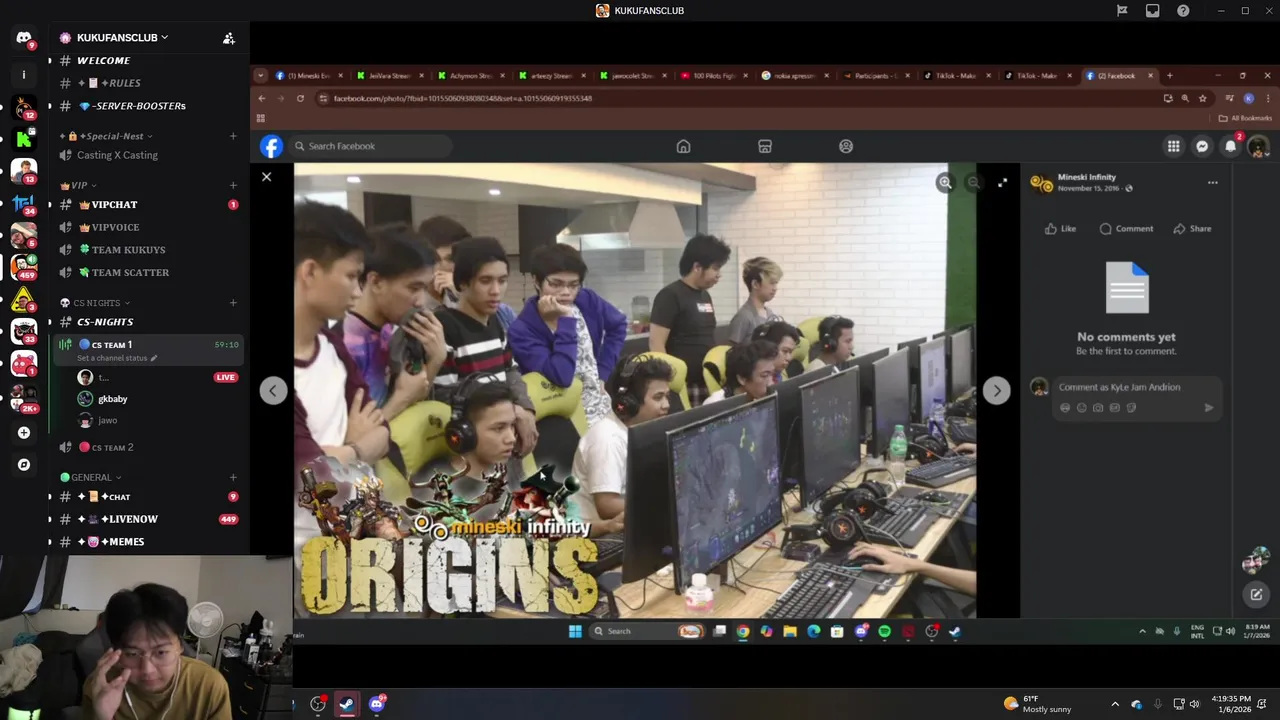Collapse the GENERAL category

point(91,477)
